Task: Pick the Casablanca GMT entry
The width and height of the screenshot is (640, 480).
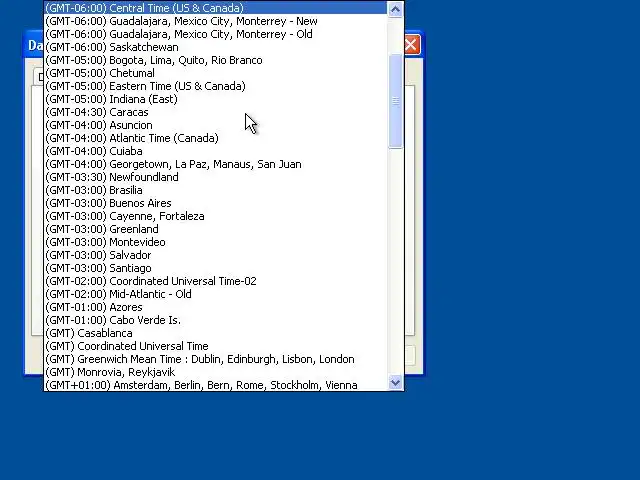Action: pos(216,333)
